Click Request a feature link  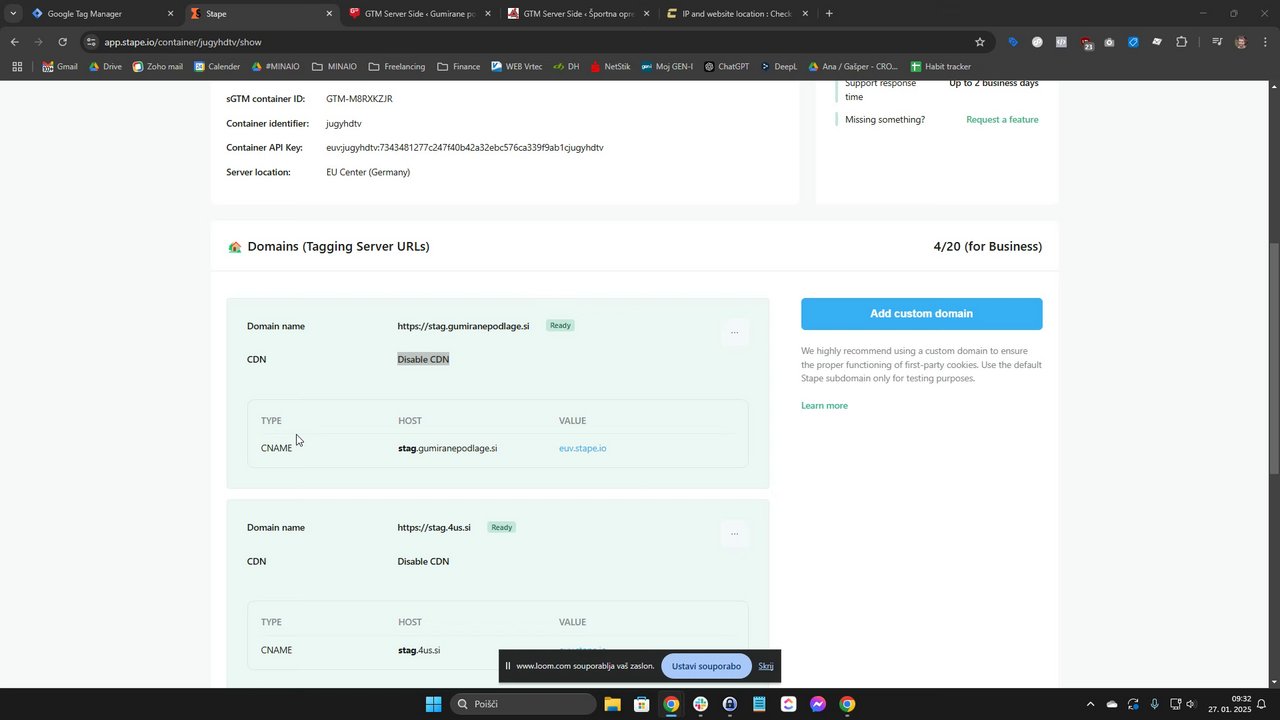(x=1002, y=119)
